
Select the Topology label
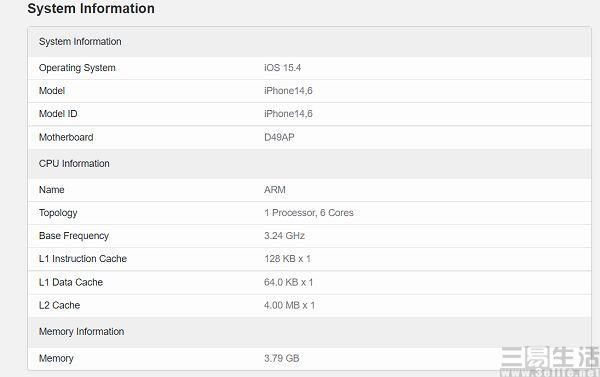click(58, 213)
